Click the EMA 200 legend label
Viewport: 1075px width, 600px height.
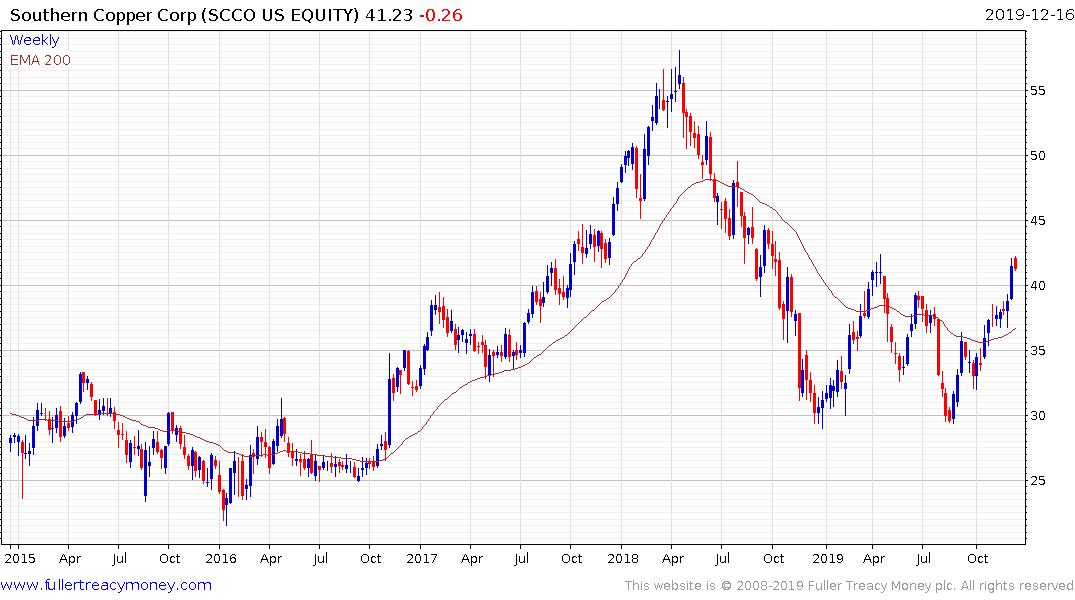[x=40, y=60]
